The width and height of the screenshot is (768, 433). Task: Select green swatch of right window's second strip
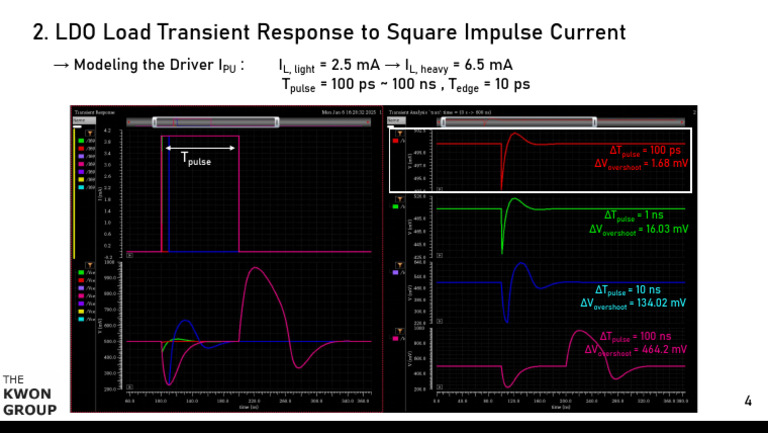395,207
